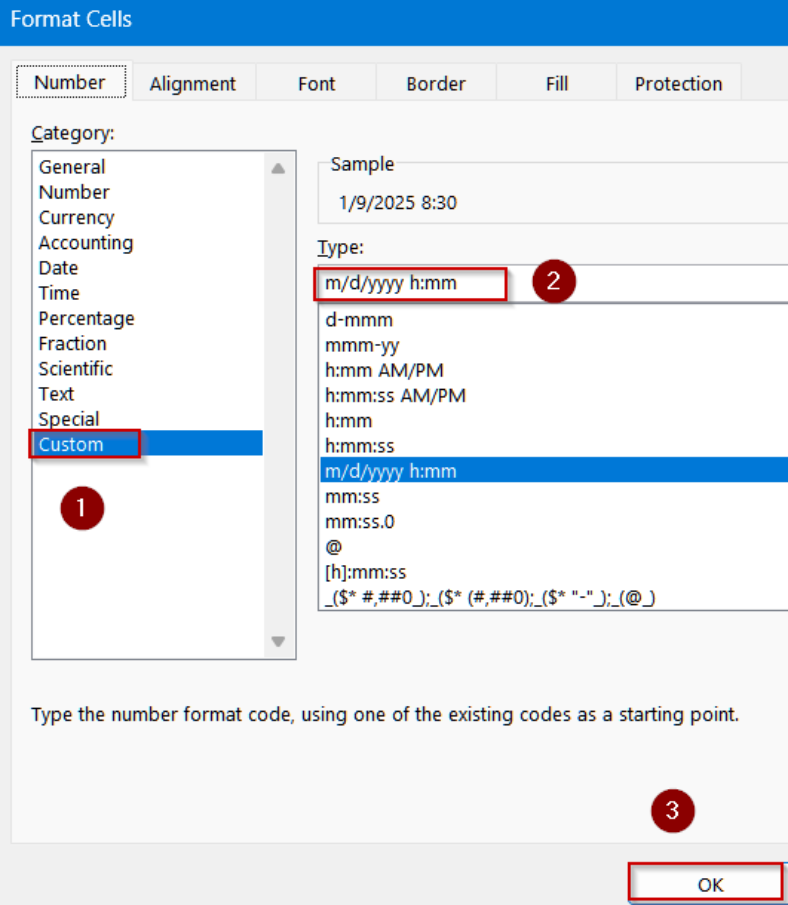Switch to the Alignment tab
The image size is (788, 905).
point(193,84)
